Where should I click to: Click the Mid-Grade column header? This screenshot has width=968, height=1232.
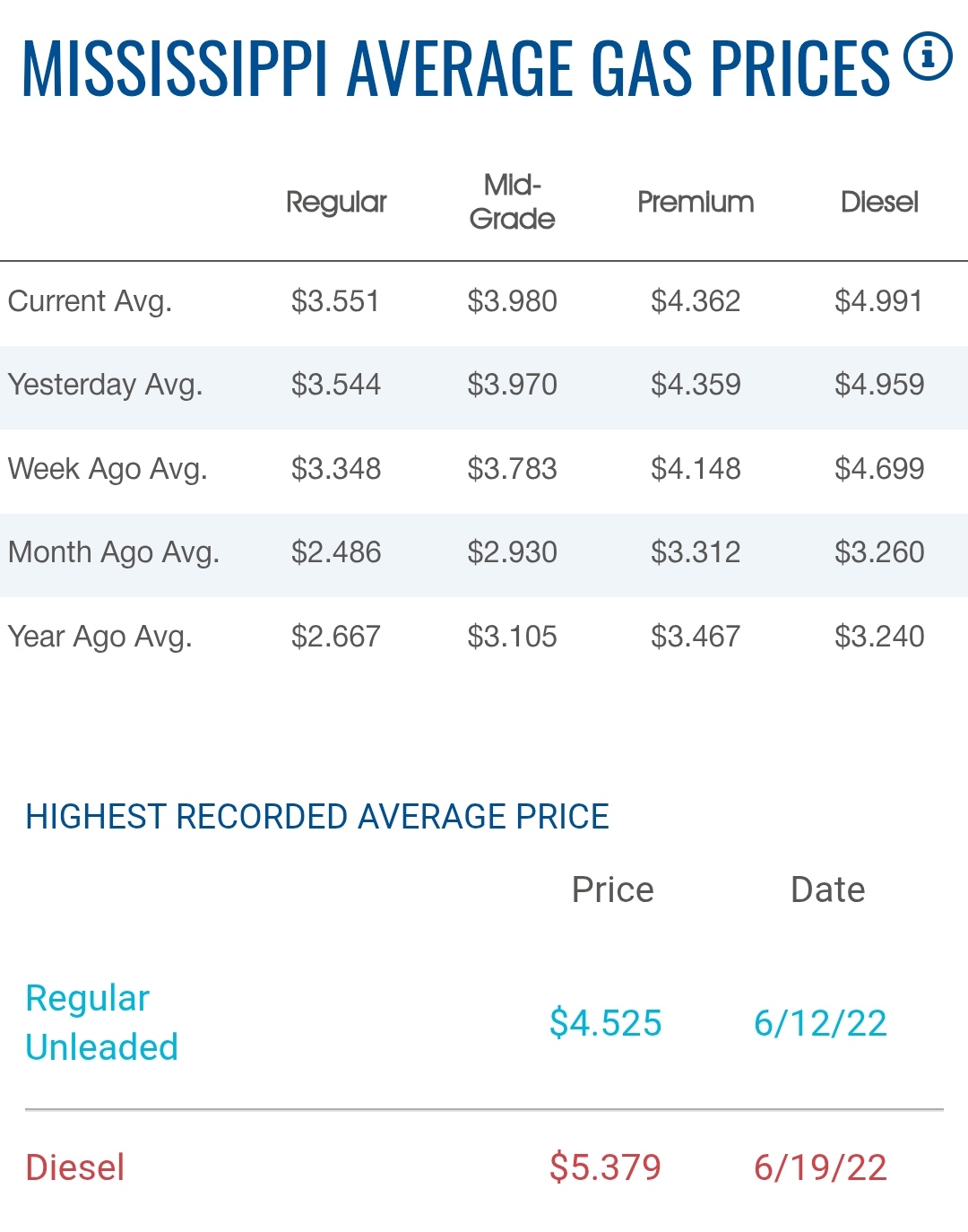pyautogui.click(x=512, y=202)
